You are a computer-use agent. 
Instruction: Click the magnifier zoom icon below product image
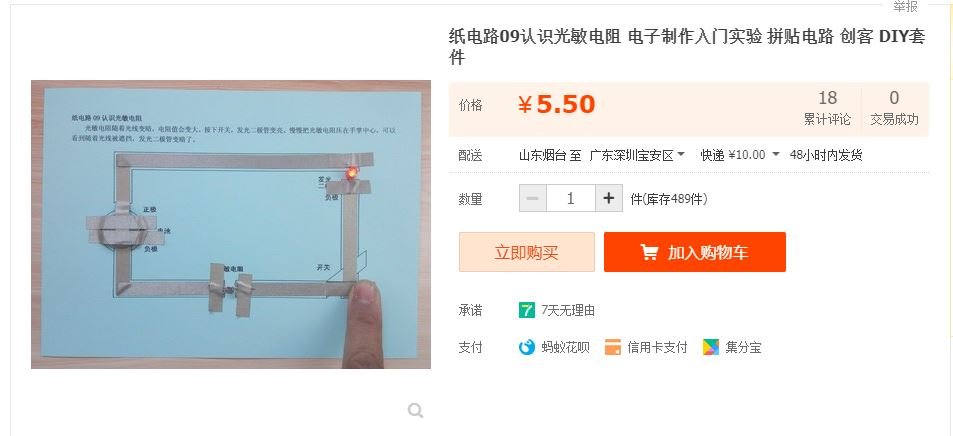click(x=415, y=411)
